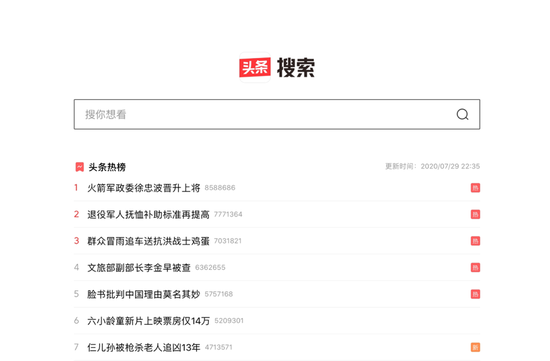Click the 更新时间 timestamp text
The image size is (550, 361).
click(432, 166)
